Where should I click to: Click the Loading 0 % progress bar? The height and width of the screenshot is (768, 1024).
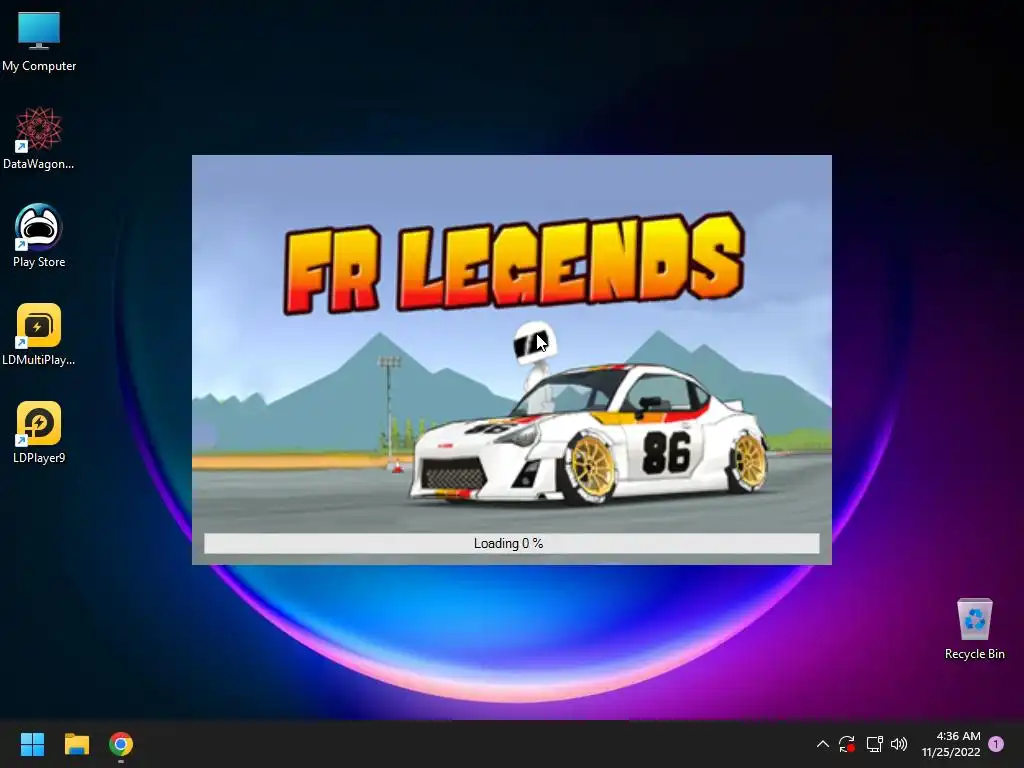tap(511, 543)
